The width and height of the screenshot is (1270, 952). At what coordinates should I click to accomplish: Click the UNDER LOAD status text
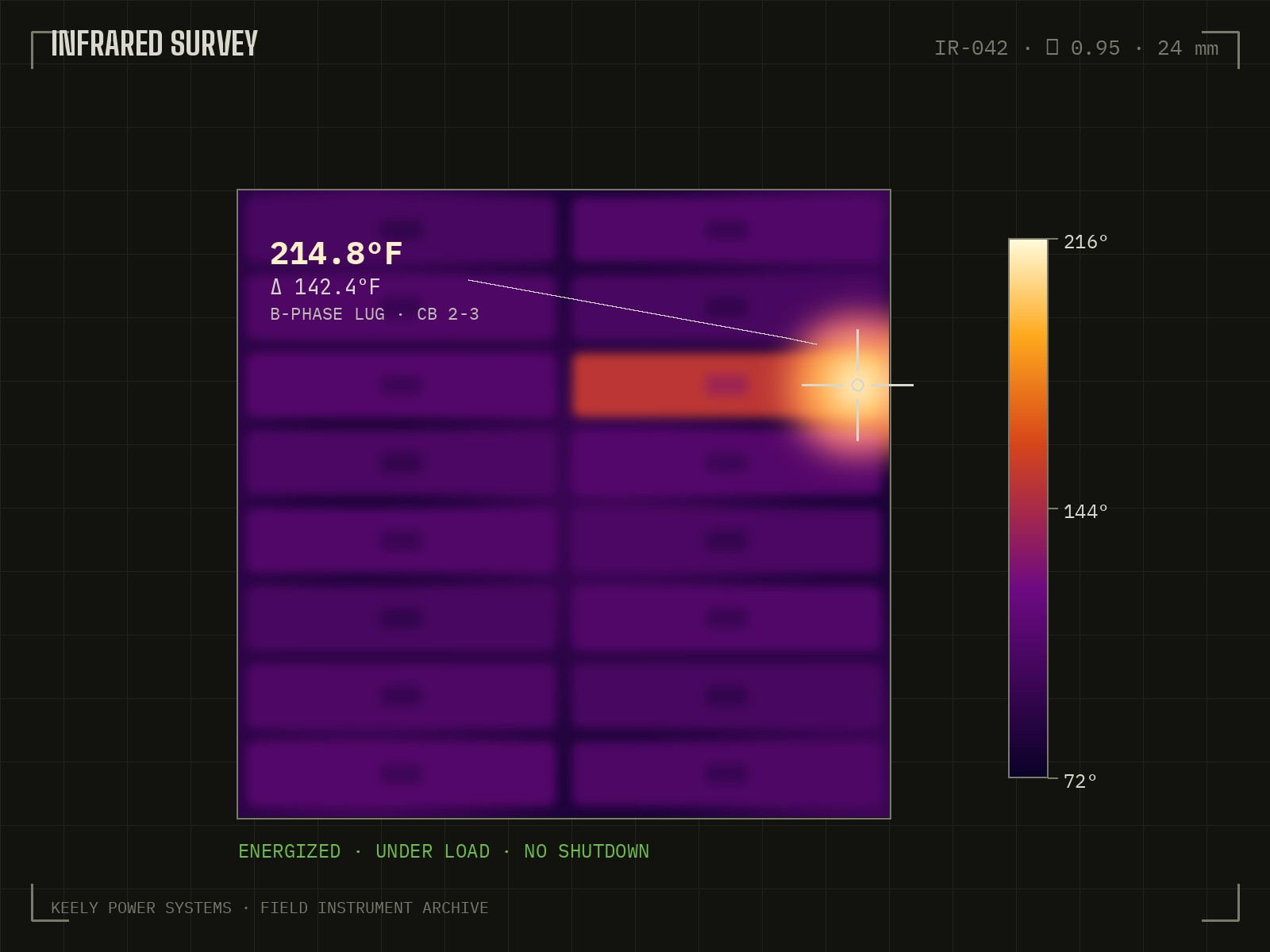point(433,851)
